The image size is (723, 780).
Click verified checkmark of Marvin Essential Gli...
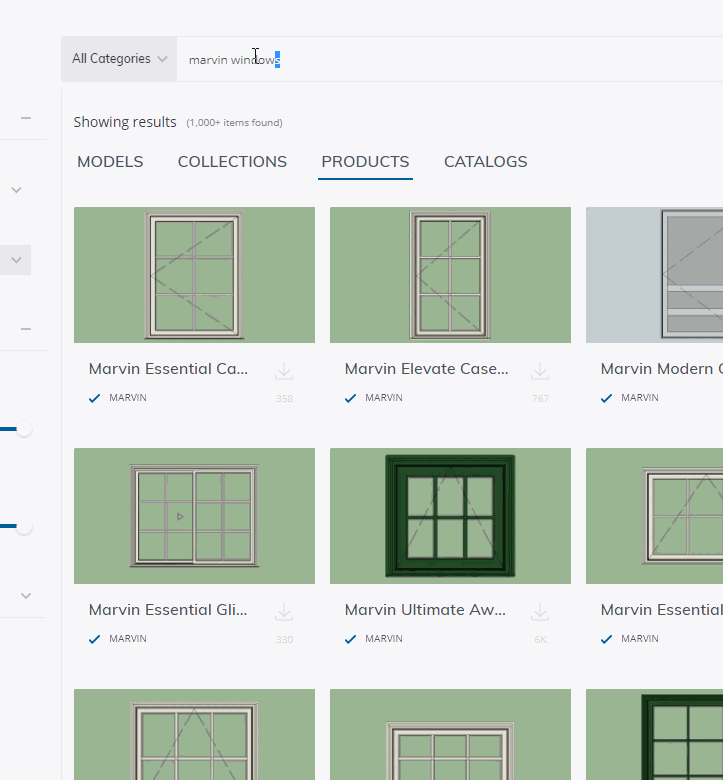(x=95, y=639)
